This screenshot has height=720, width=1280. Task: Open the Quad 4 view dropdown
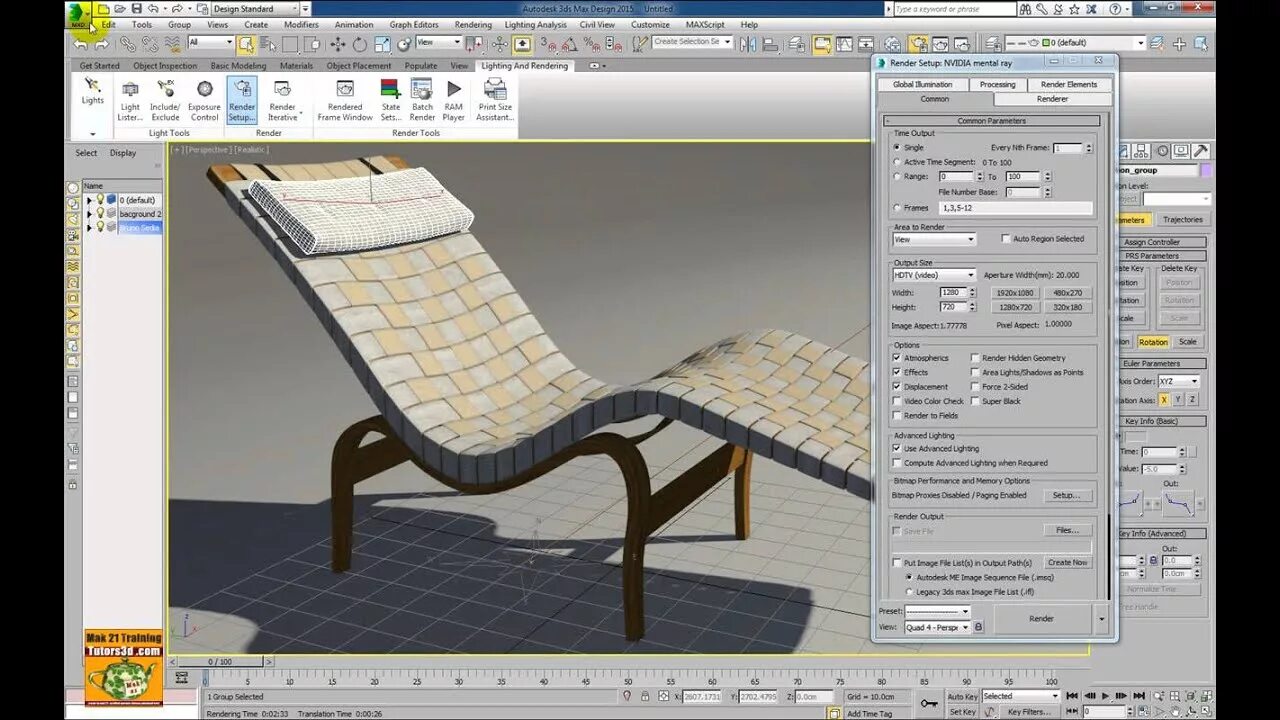(937, 627)
